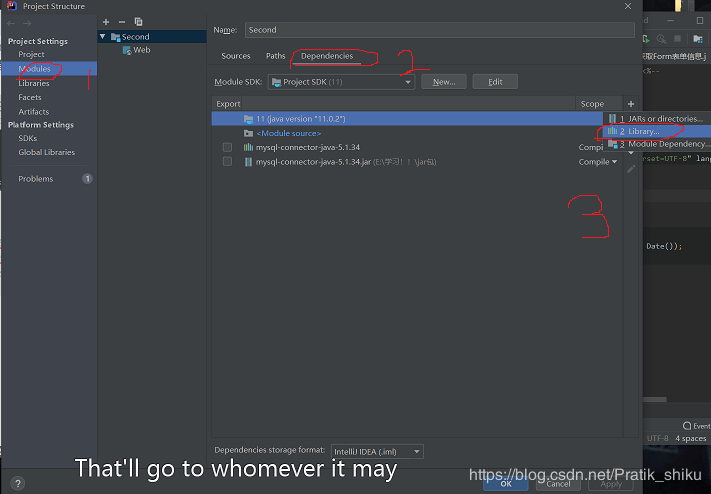Select mysql-connector-java-5.1.34 library row

[x=407, y=147]
